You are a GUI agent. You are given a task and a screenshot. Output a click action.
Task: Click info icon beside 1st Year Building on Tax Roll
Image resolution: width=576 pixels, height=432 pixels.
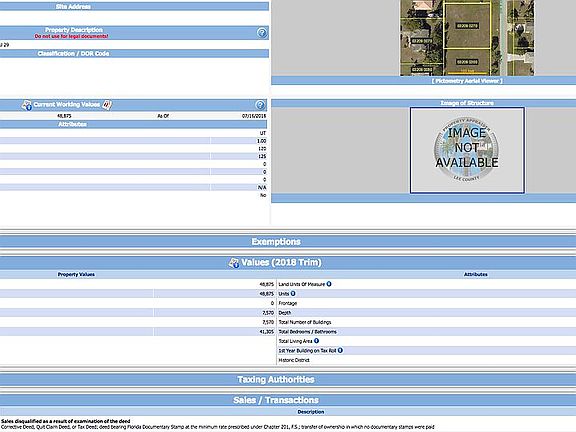click(340, 350)
